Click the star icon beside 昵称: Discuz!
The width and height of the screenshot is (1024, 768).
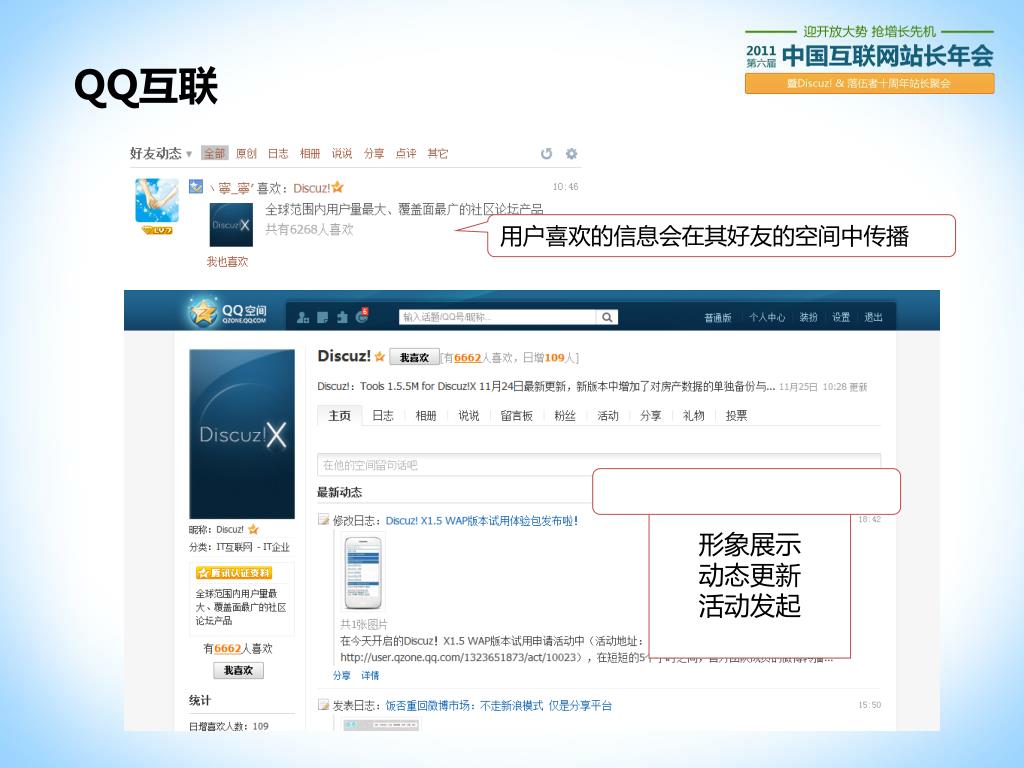click(x=253, y=529)
